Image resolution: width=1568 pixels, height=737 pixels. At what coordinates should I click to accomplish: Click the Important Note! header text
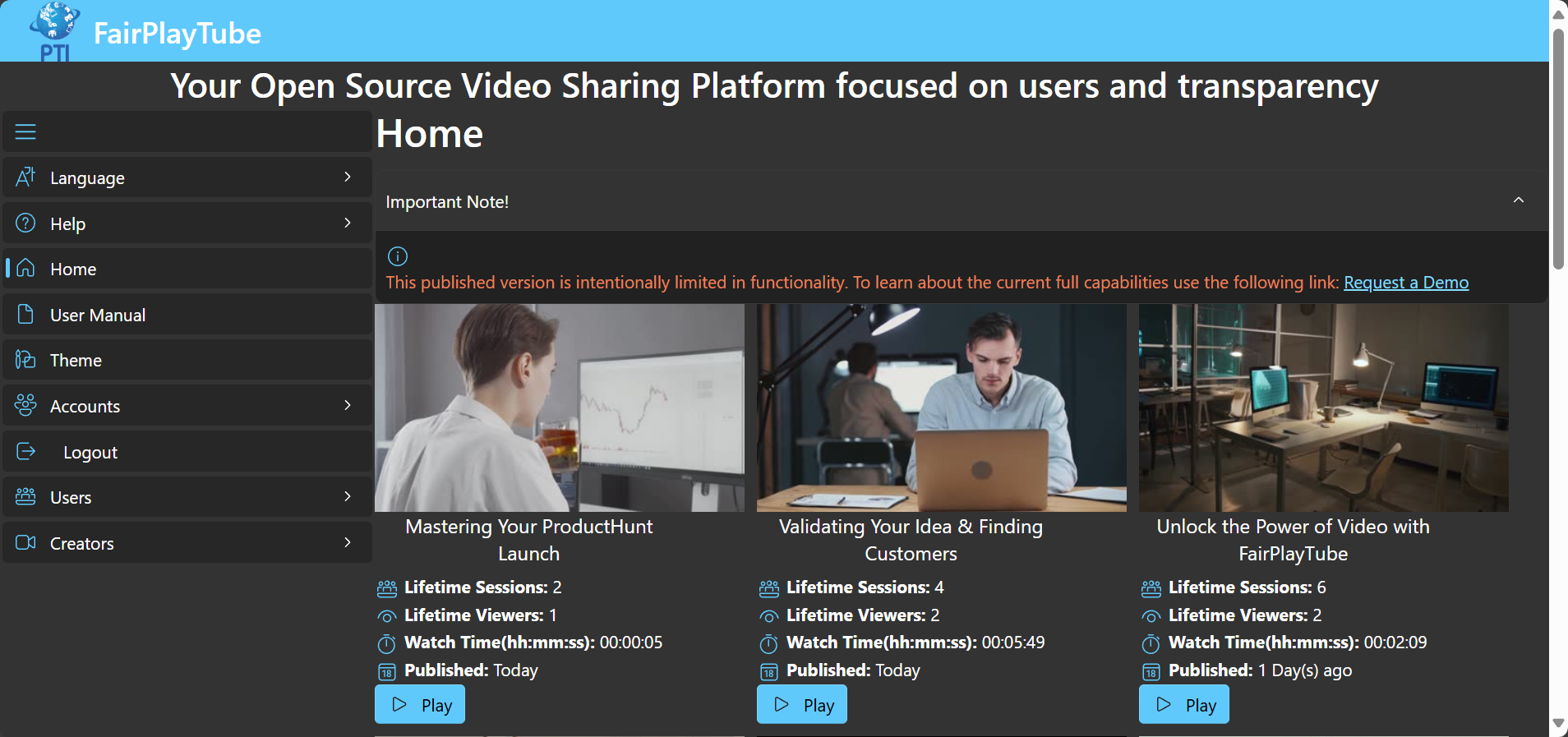[447, 202]
